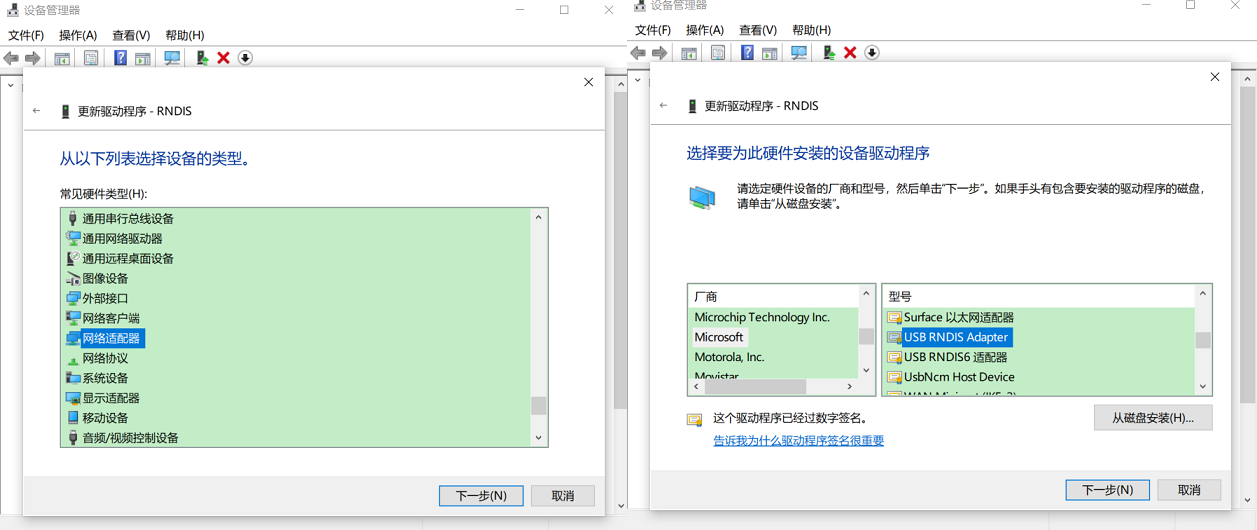Image resolution: width=1257 pixels, height=530 pixels.
Task: Click Disable device down-arrow icon behind hardware-type dialog
Action: click(245, 58)
